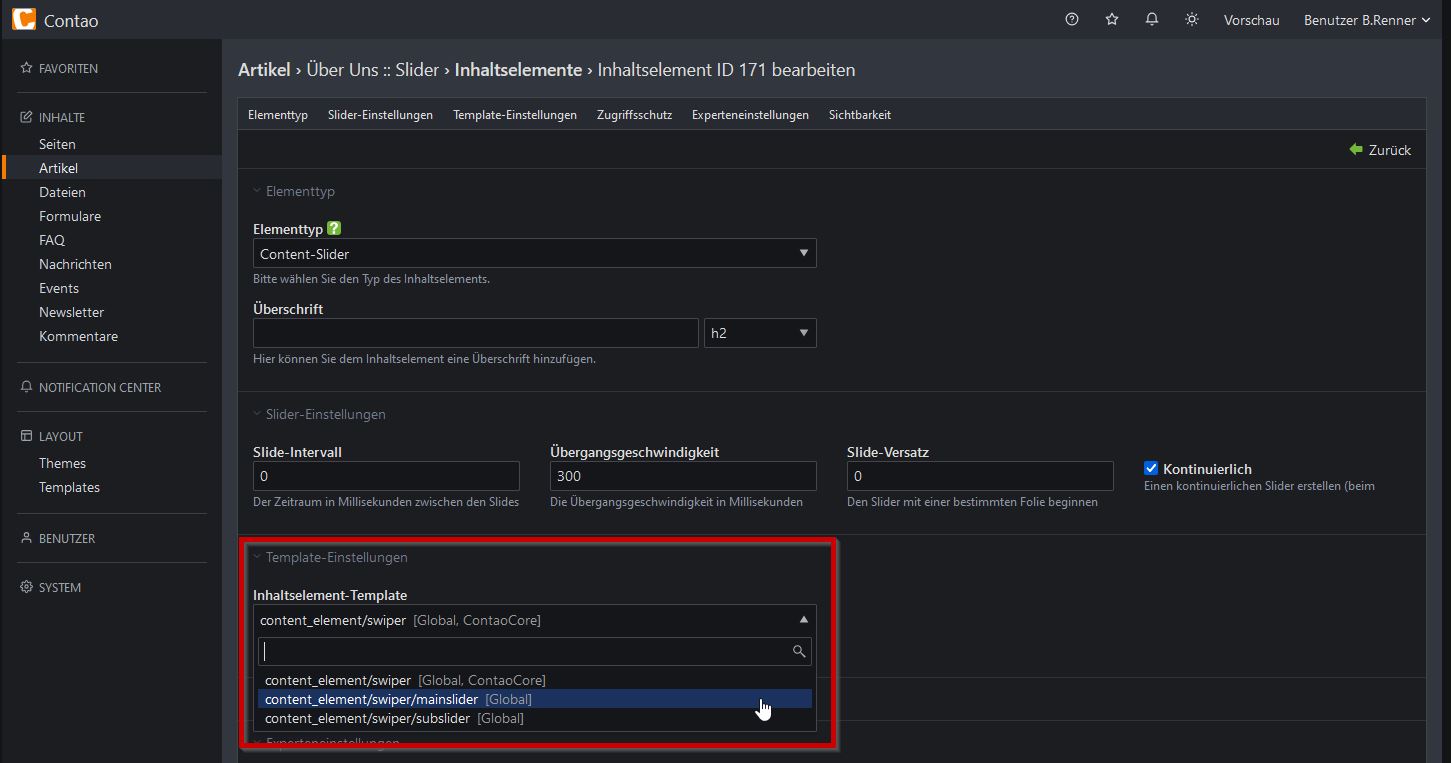1451x763 pixels.
Task: Open Artikel in the sidebar
Action: click(x=58, y=168)
